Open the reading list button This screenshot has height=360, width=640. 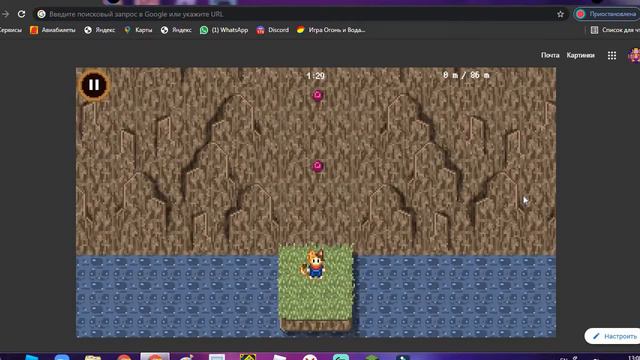(614, 30)
